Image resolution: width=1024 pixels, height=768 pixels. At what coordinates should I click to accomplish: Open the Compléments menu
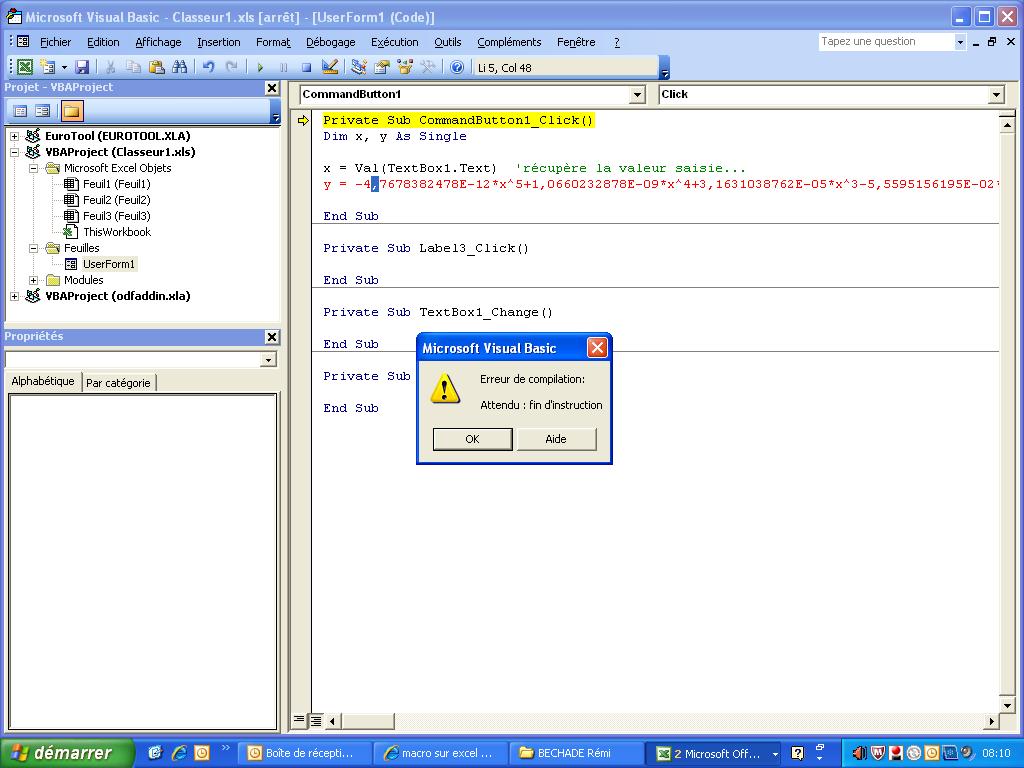(x=509, y=42)
